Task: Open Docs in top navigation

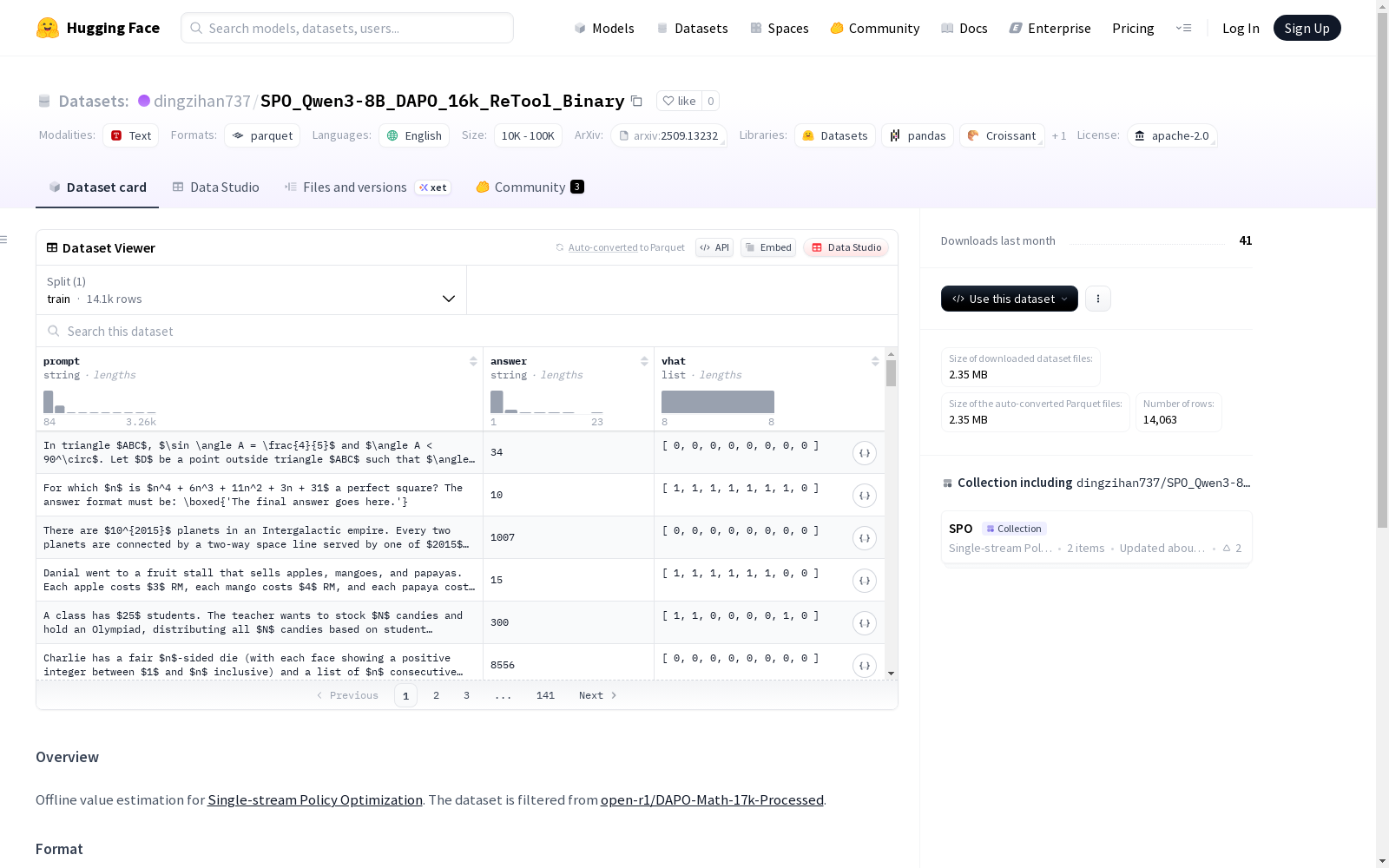Action: (x=964, y=28)
